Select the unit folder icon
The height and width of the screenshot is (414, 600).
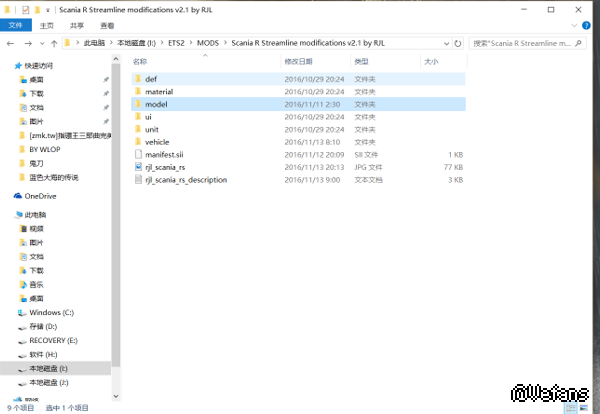click(138, 129)
